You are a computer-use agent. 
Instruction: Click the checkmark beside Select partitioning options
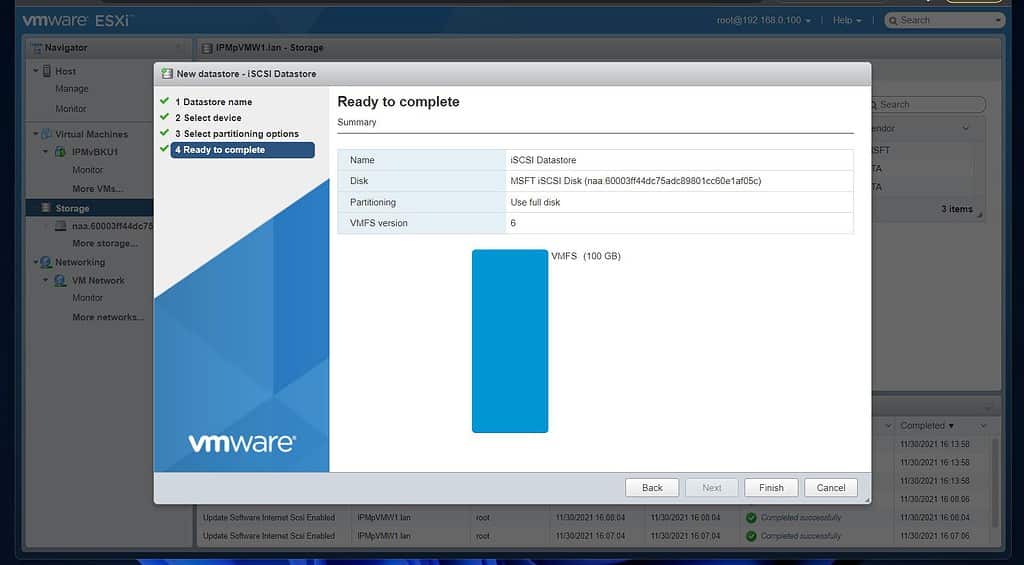[x=165, y=133]
